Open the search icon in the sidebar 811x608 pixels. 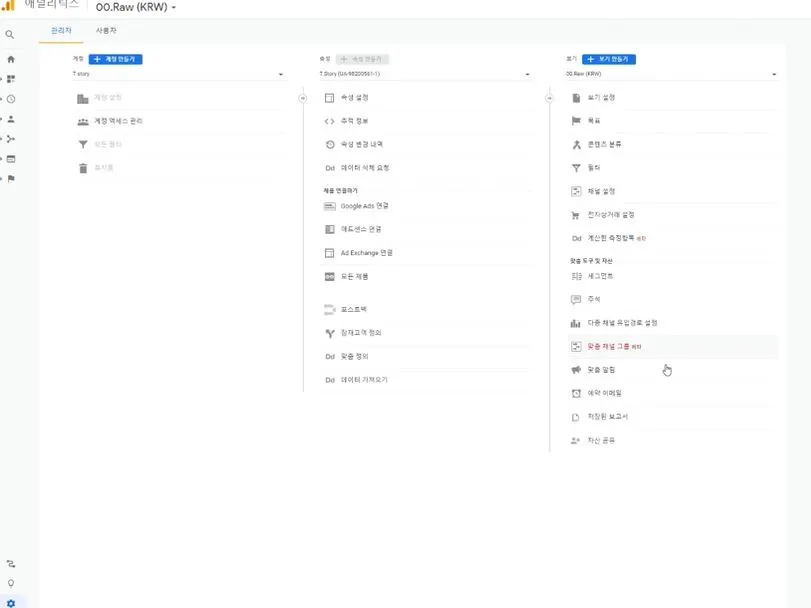10,35
